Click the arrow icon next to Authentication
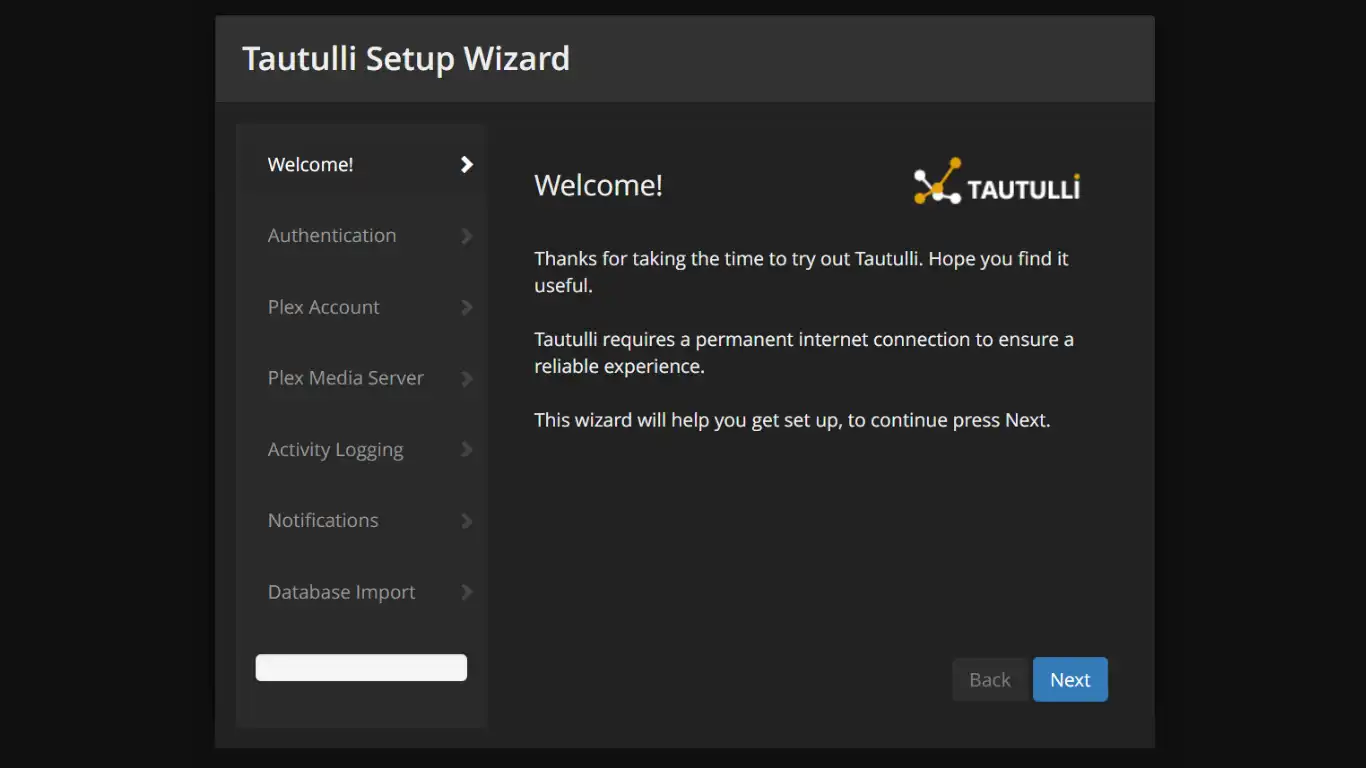The image size is (1366, 768). (x=466, y=235)
